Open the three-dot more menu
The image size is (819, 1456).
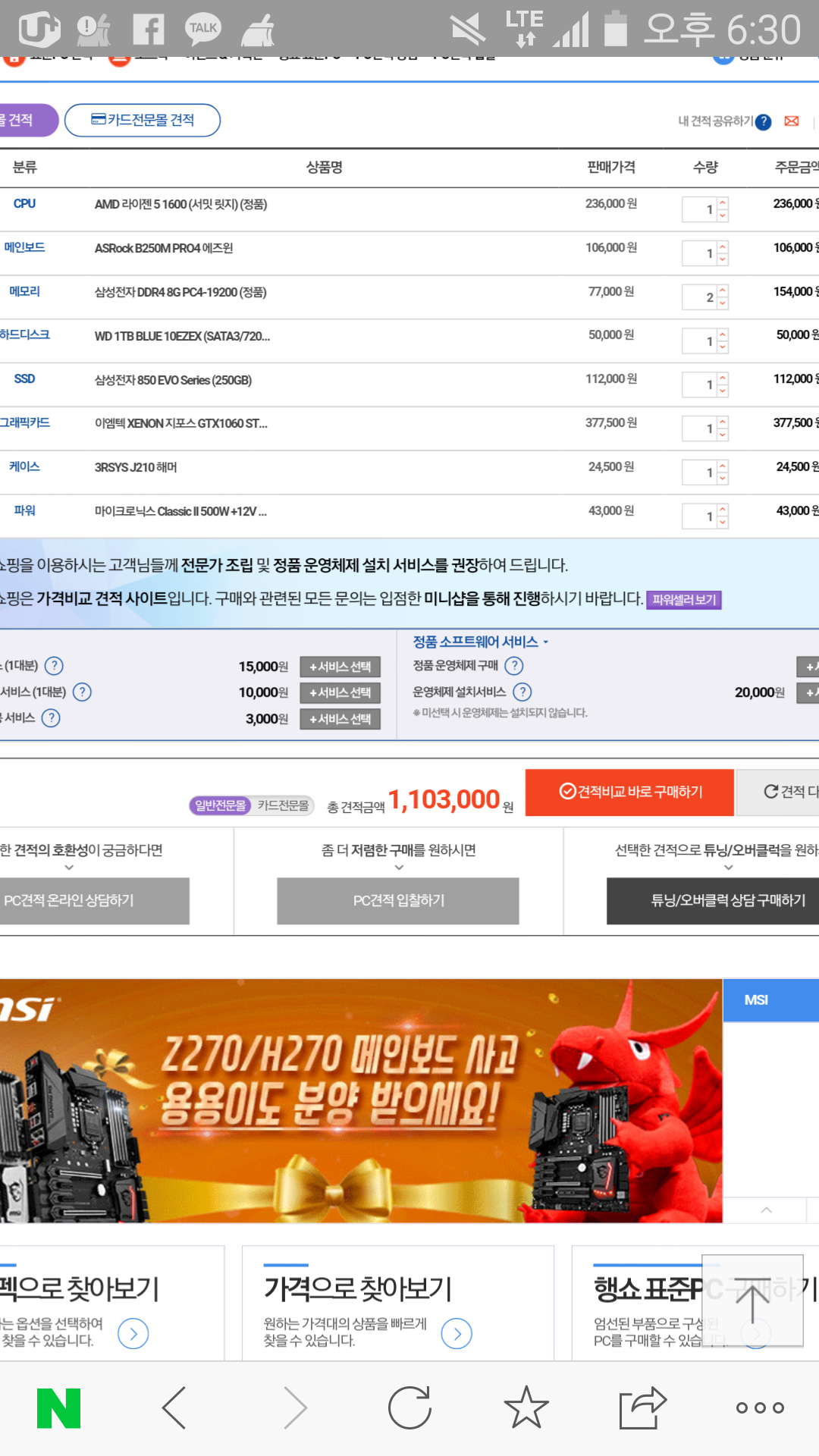[760, 1408]
